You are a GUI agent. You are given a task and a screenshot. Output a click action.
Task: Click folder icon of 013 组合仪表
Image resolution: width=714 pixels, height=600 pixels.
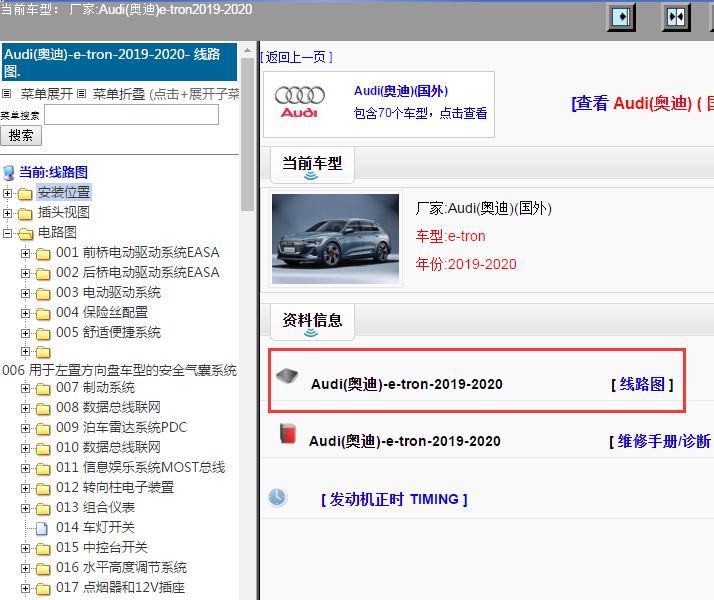click(43, 509)
